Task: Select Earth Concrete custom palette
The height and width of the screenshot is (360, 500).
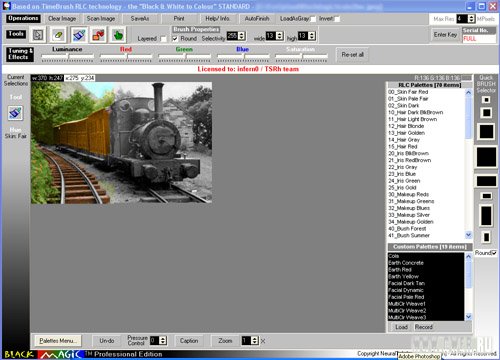Action: tap(426, 263)
